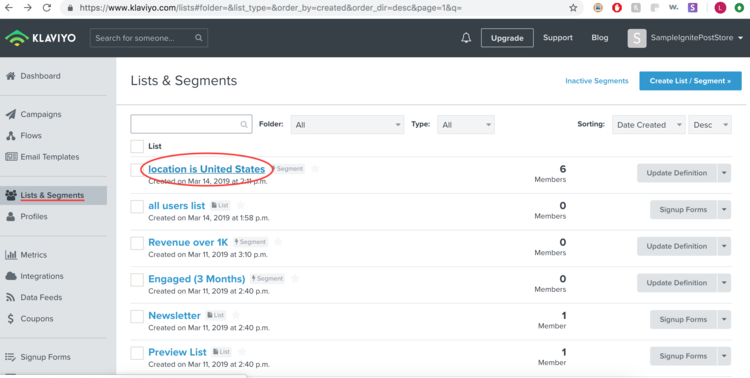Click Signup Forms button for 'all users list'
750x378 pixels.
tap(683, 210)
